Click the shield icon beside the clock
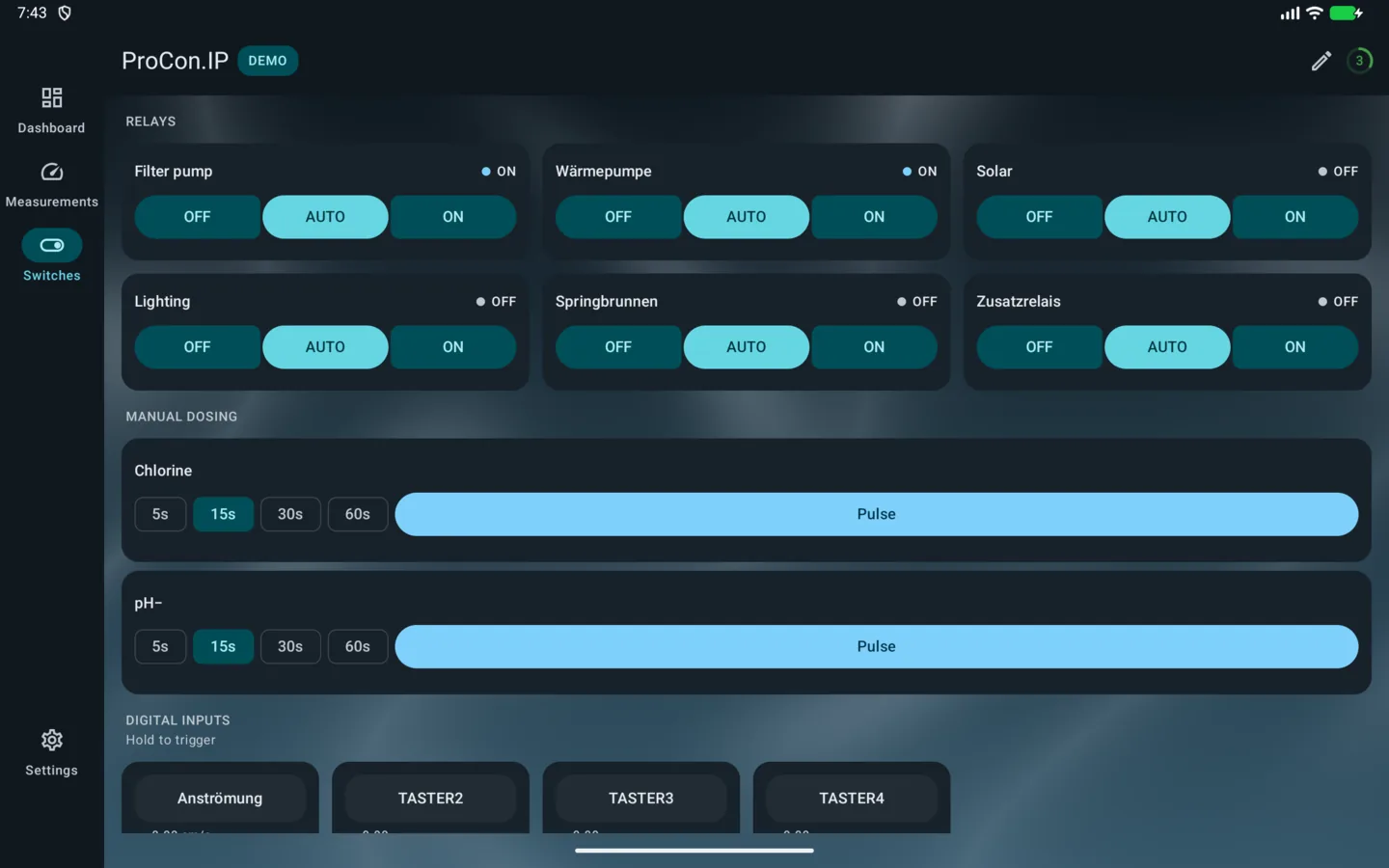This screenshot has width=1389, height=868. (65, 13)
